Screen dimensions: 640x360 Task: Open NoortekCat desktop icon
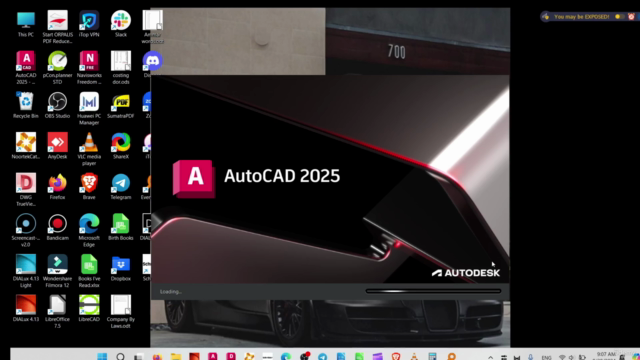(26, 146)
